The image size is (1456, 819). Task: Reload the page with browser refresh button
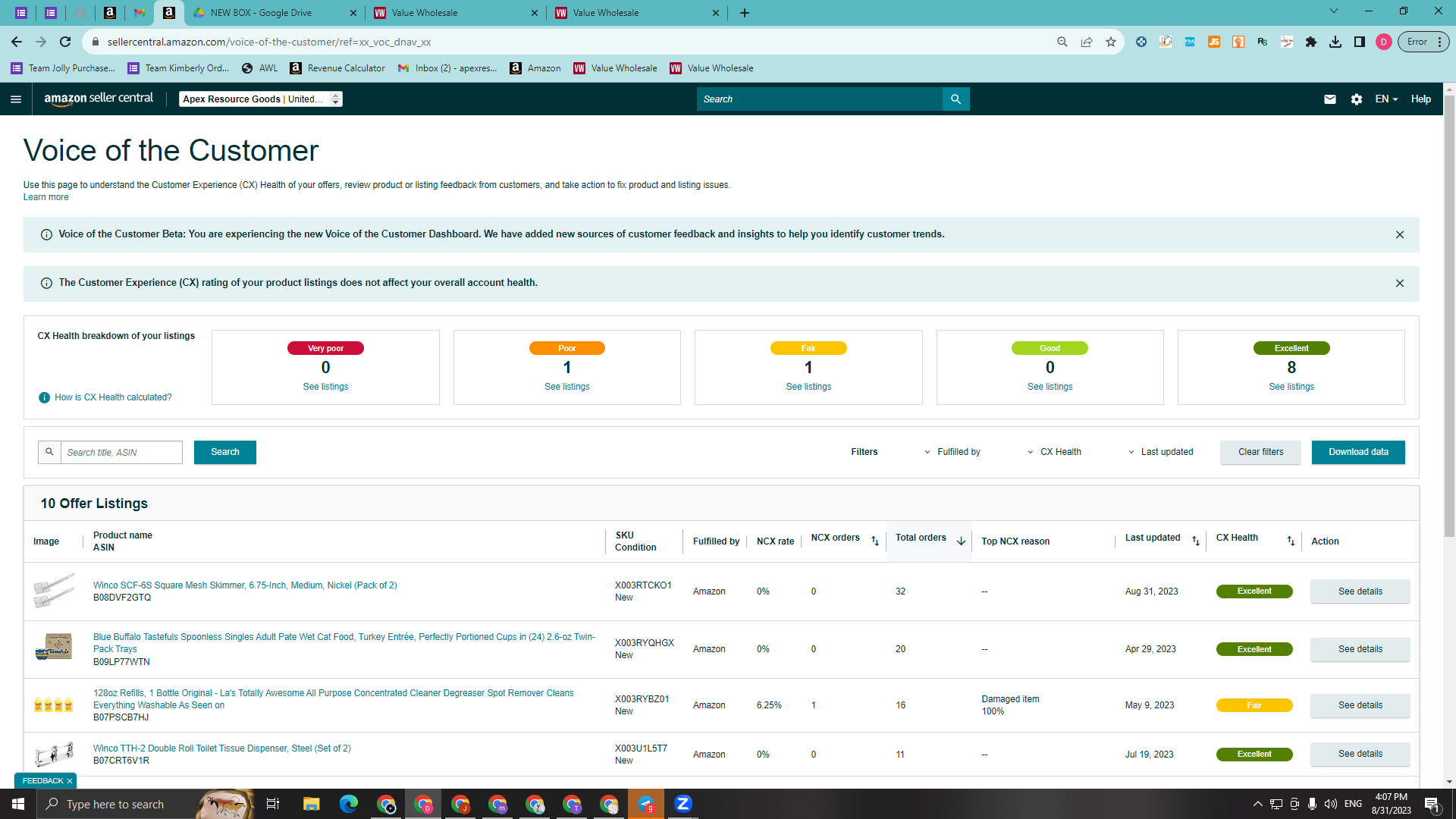[65, 42]
